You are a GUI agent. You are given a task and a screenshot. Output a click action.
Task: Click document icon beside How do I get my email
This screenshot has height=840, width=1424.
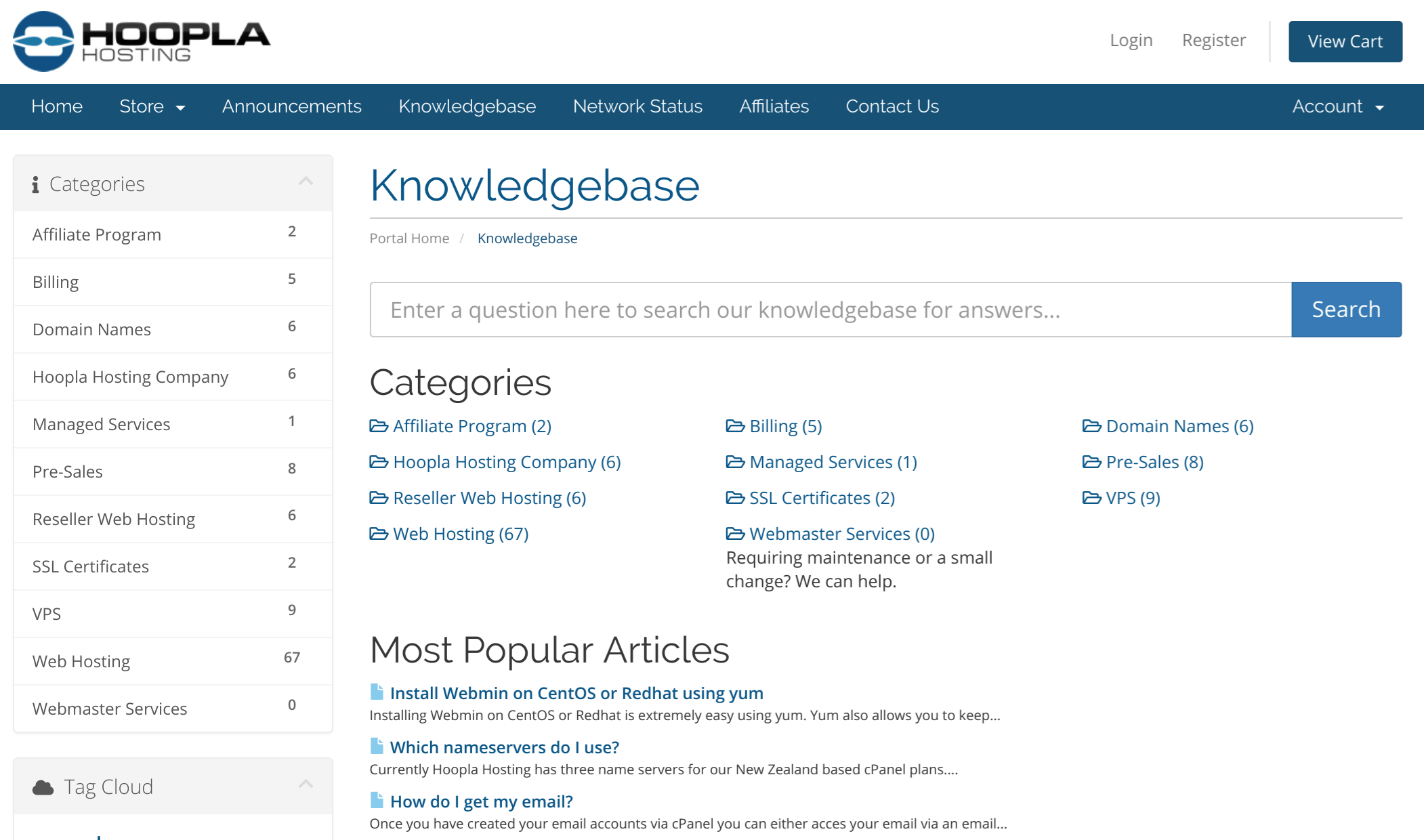(377, 800)
